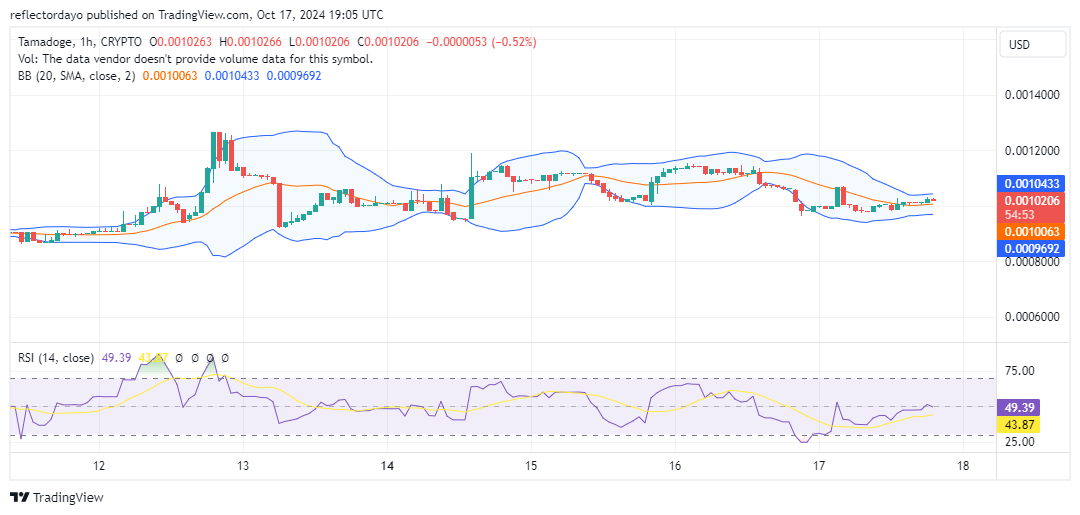Click date label 12 on time axis

coord(98,466)
